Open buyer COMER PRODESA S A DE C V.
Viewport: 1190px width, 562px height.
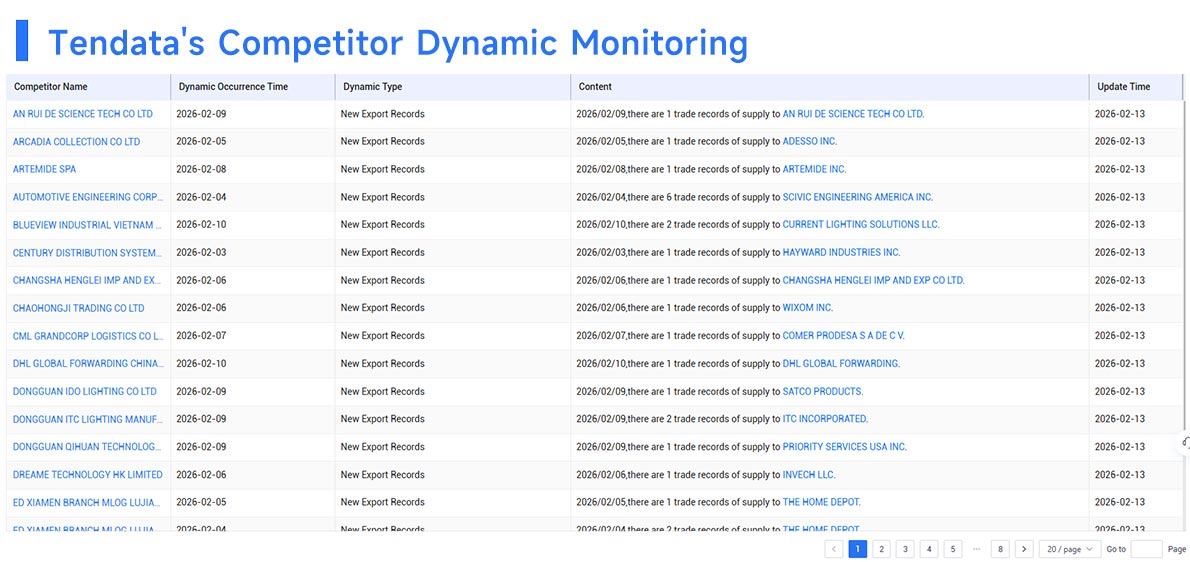click(x=844, y=335)
